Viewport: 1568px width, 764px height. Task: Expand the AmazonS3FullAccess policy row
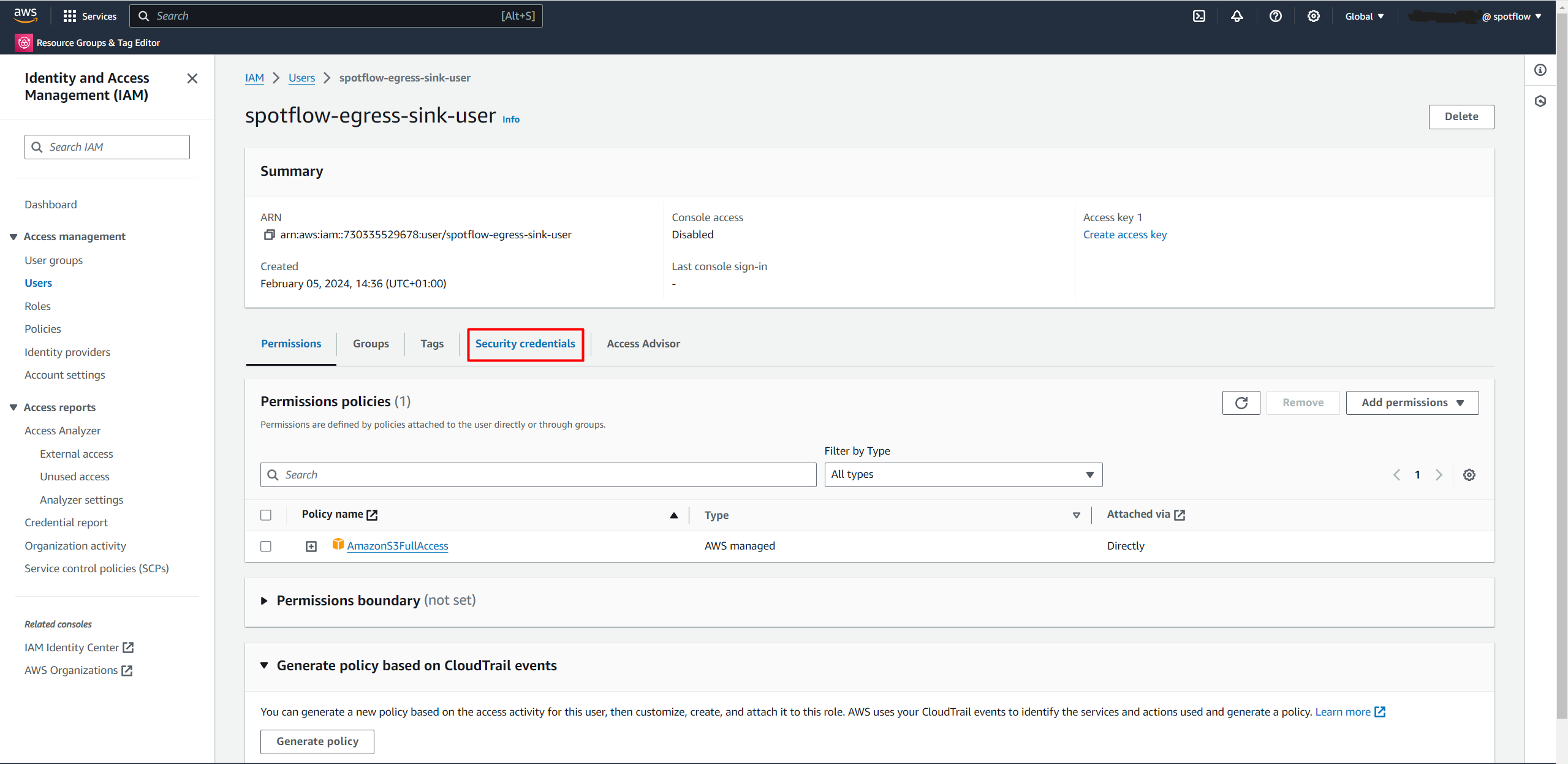(x=311, y=547)
